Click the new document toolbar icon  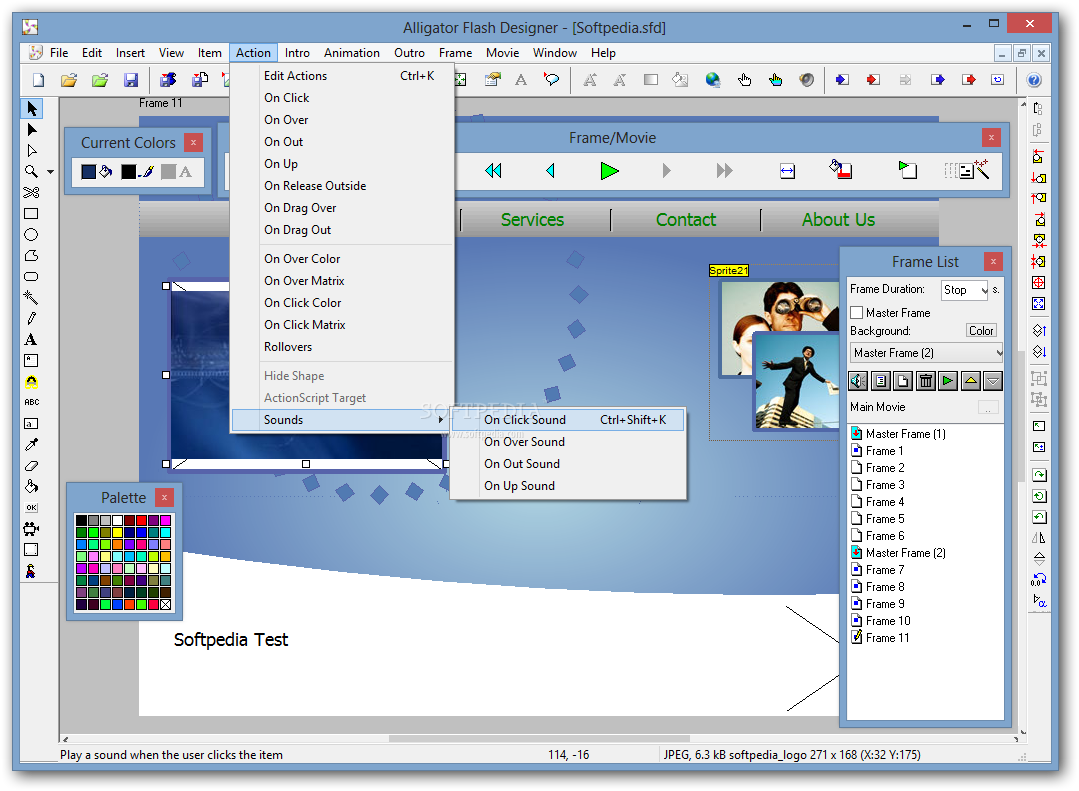(39, 80)
